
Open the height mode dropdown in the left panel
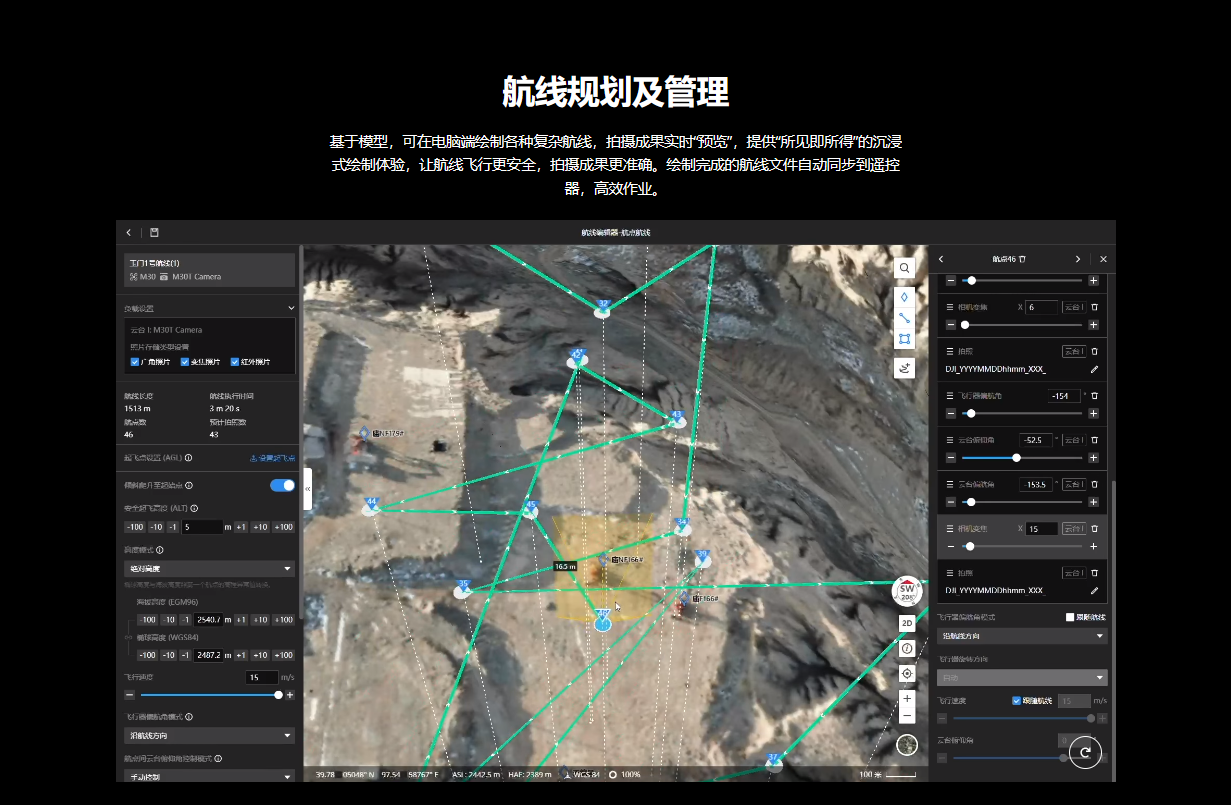tap(209, 569)
